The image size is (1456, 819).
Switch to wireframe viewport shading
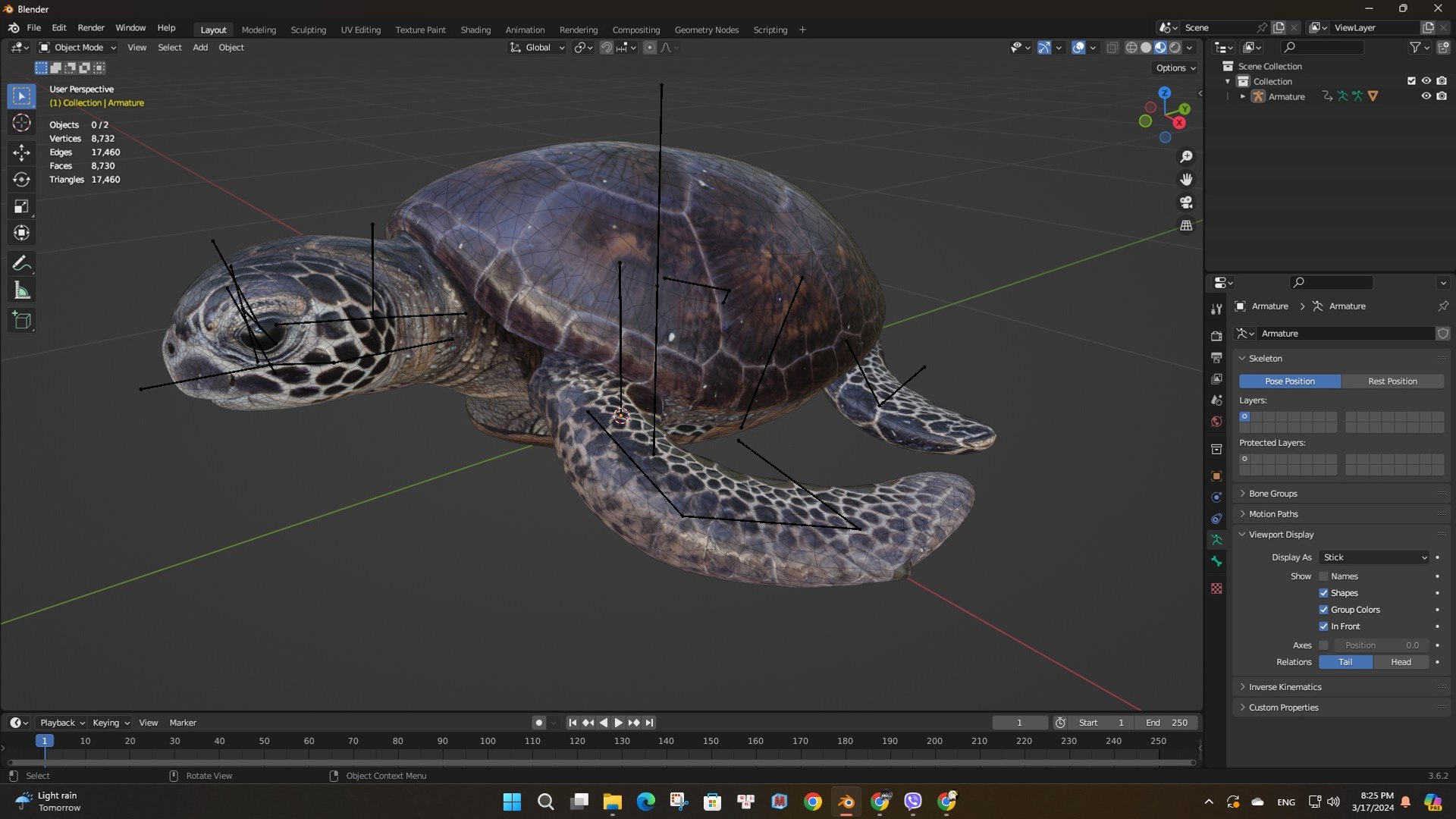(1131, 47)
